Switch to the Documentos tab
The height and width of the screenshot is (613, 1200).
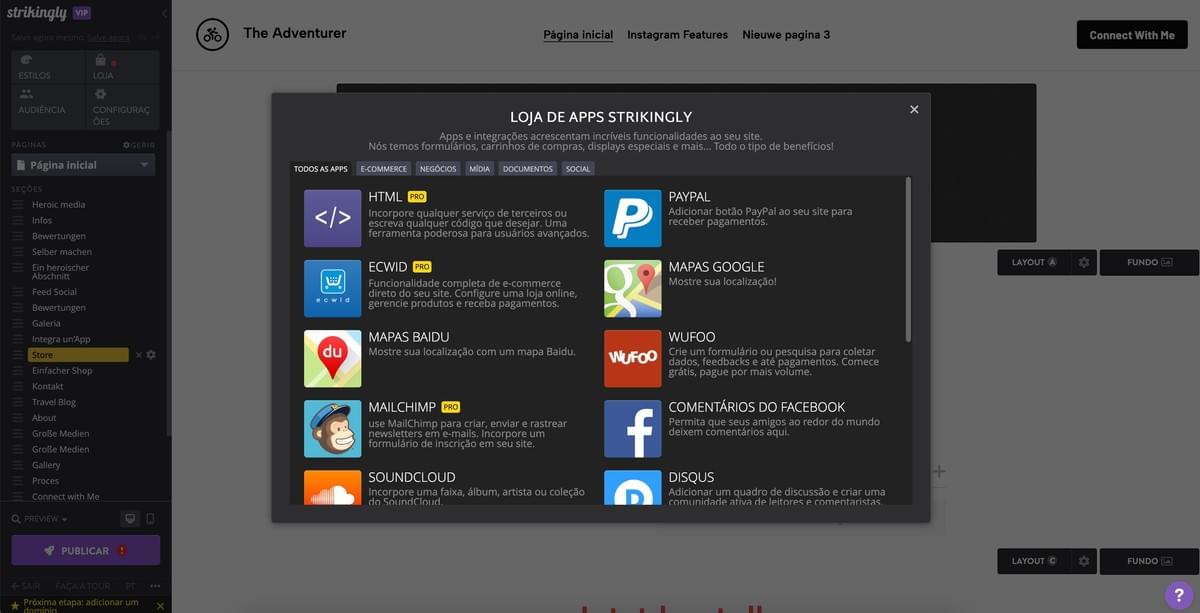coord(528,169)
